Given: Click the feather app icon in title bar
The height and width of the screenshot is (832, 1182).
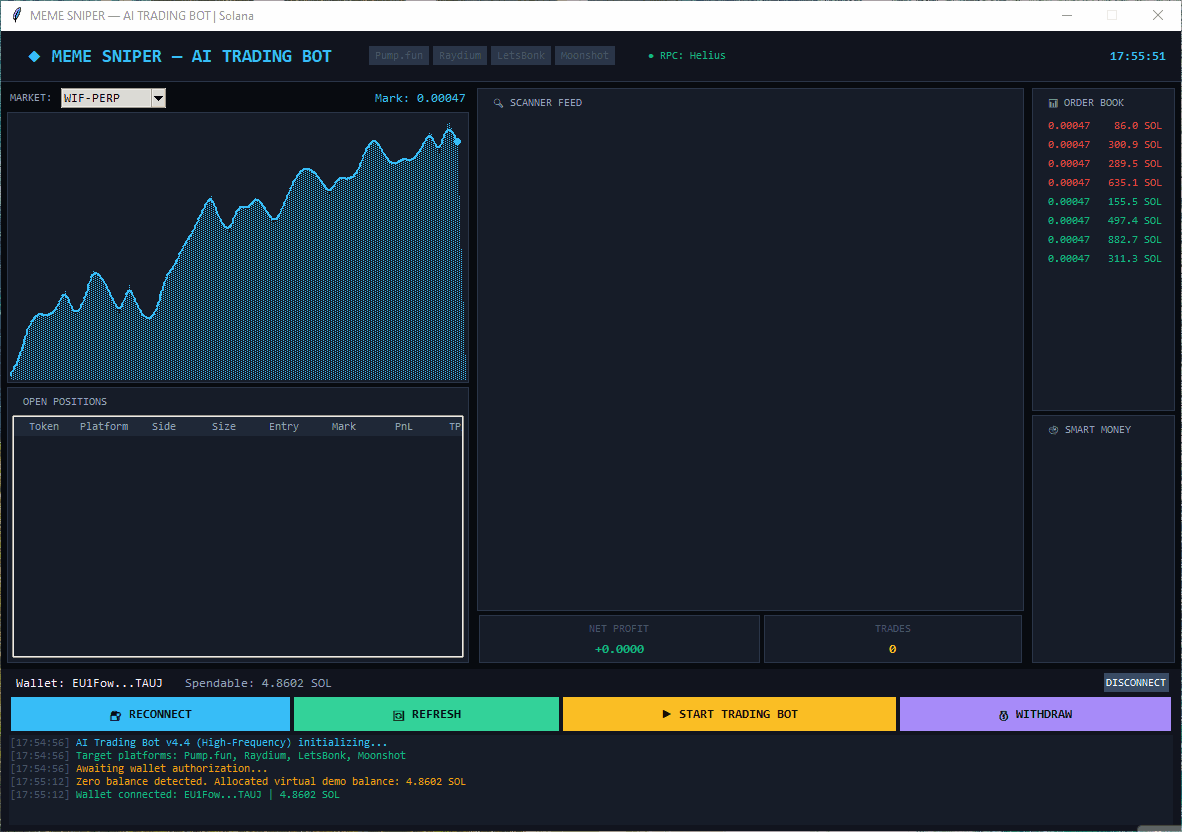Looking at the screenshot, I should [17, 15].
